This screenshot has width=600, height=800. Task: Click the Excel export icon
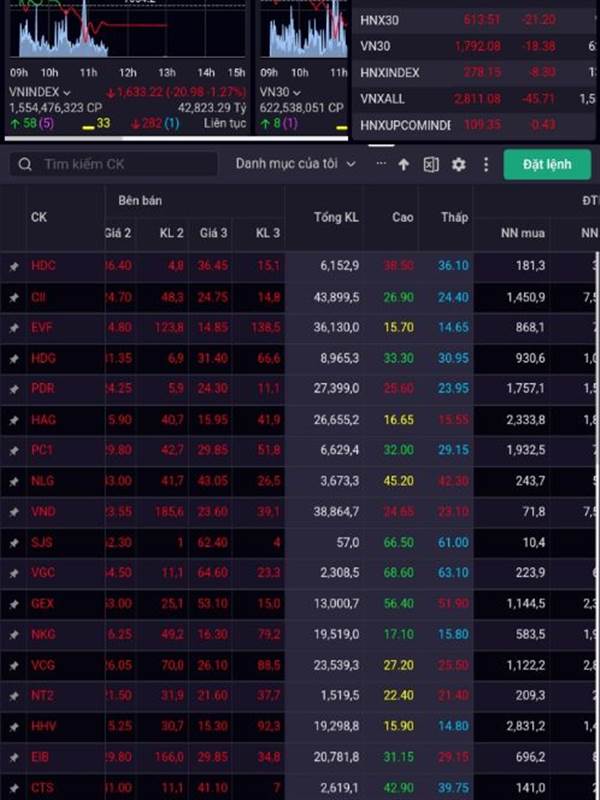pos(431,164)
